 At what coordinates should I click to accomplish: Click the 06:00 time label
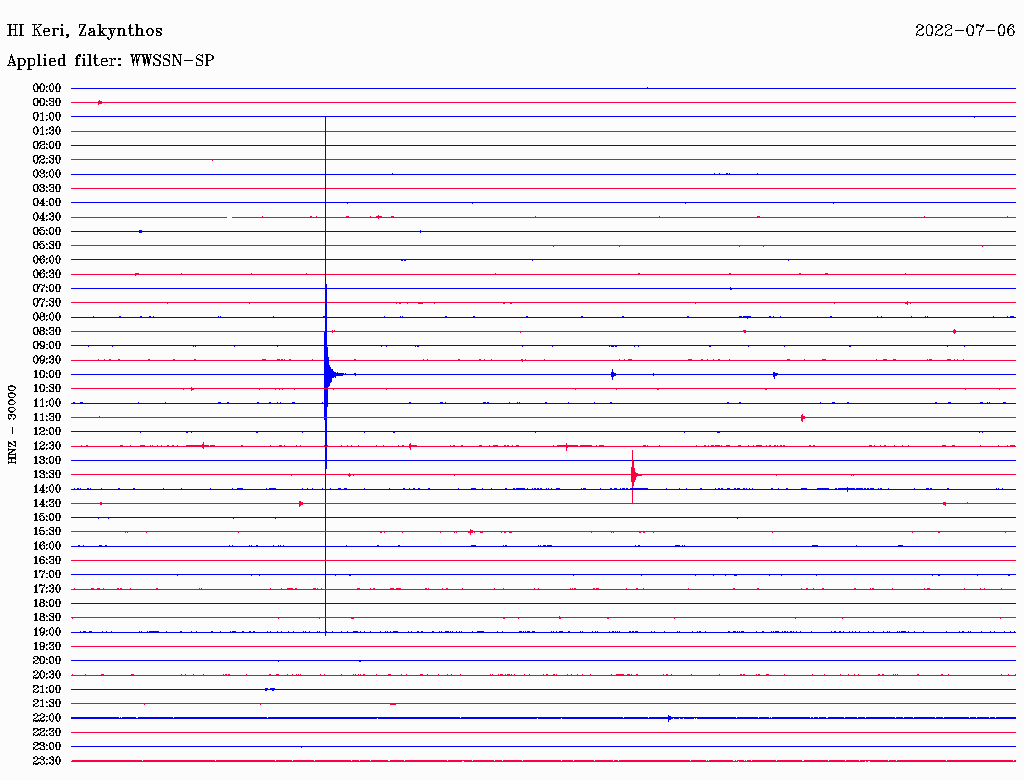[47, 260]
